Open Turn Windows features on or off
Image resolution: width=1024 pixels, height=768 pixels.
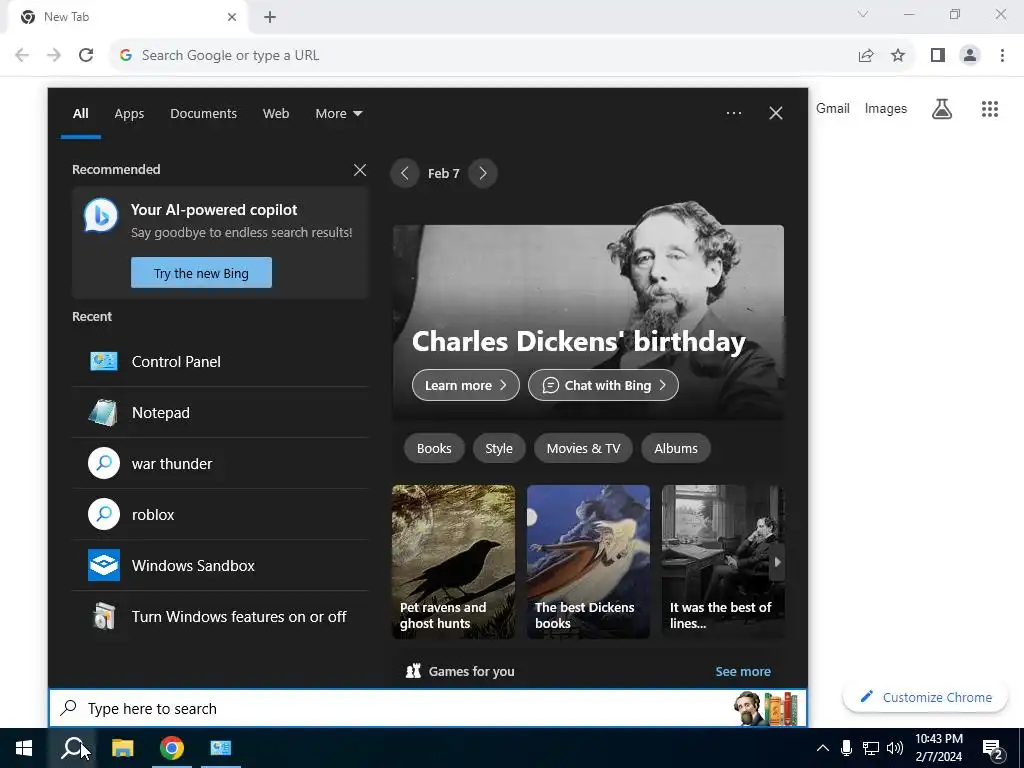point(221,616)
